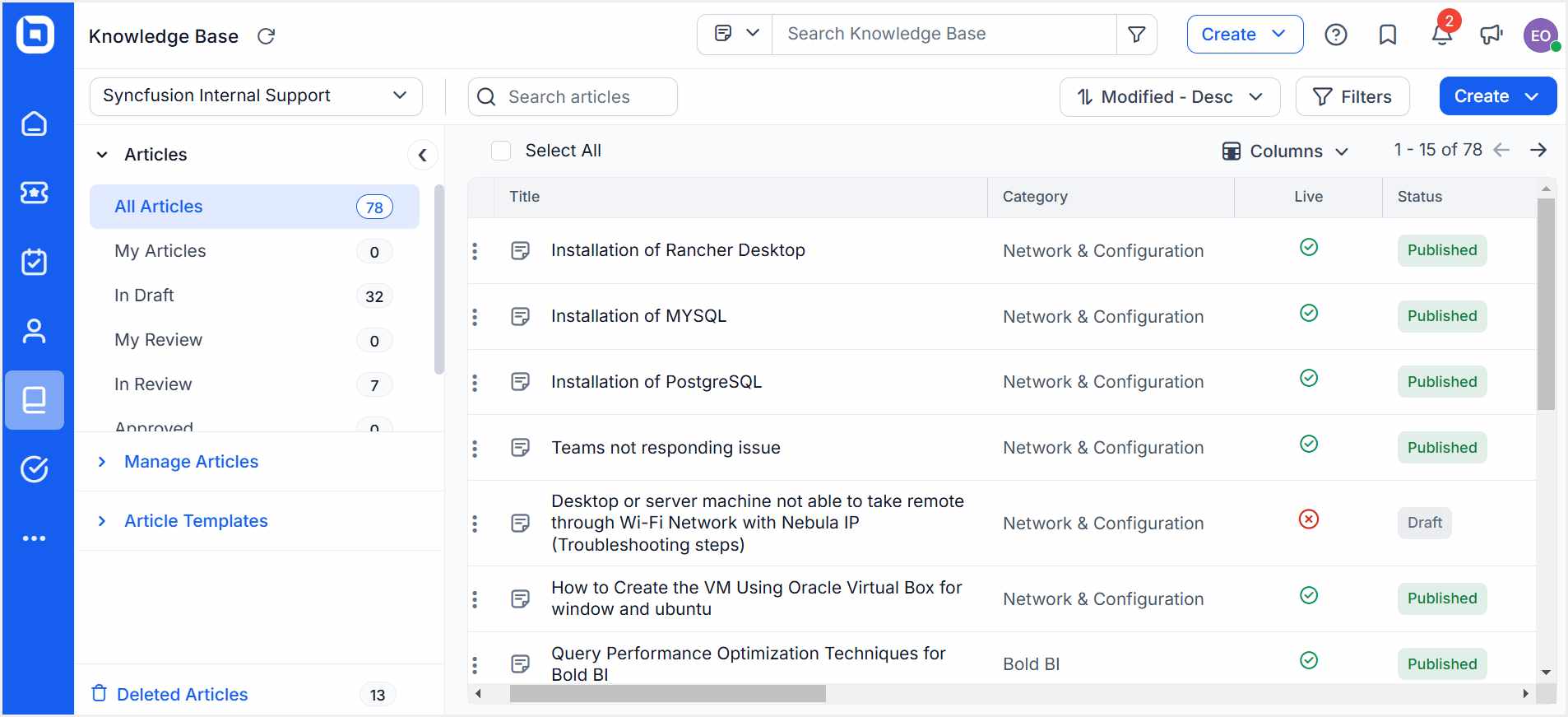Click the Bold Desk logo icon
The image size is (1568, 717).
tap(35, 35)
